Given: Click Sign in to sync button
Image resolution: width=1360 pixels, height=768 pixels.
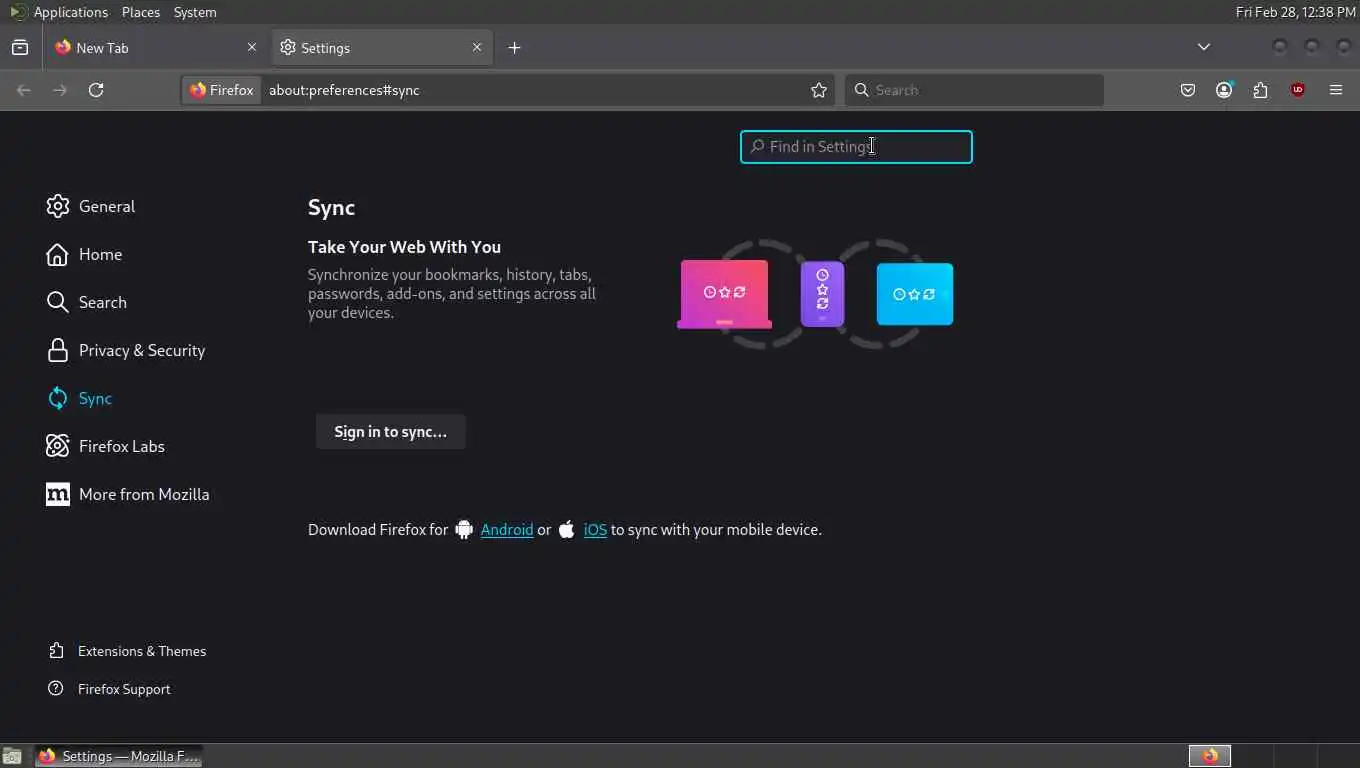Looking at the screenshot, I should (391, 432).
